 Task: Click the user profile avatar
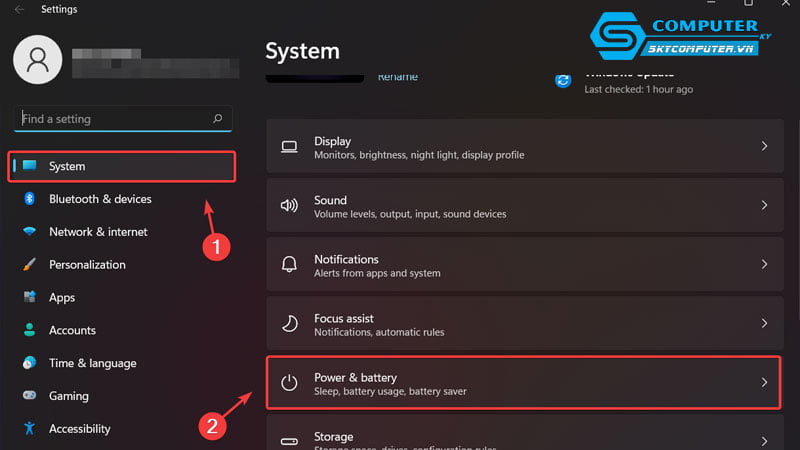(x=38, y=60)
